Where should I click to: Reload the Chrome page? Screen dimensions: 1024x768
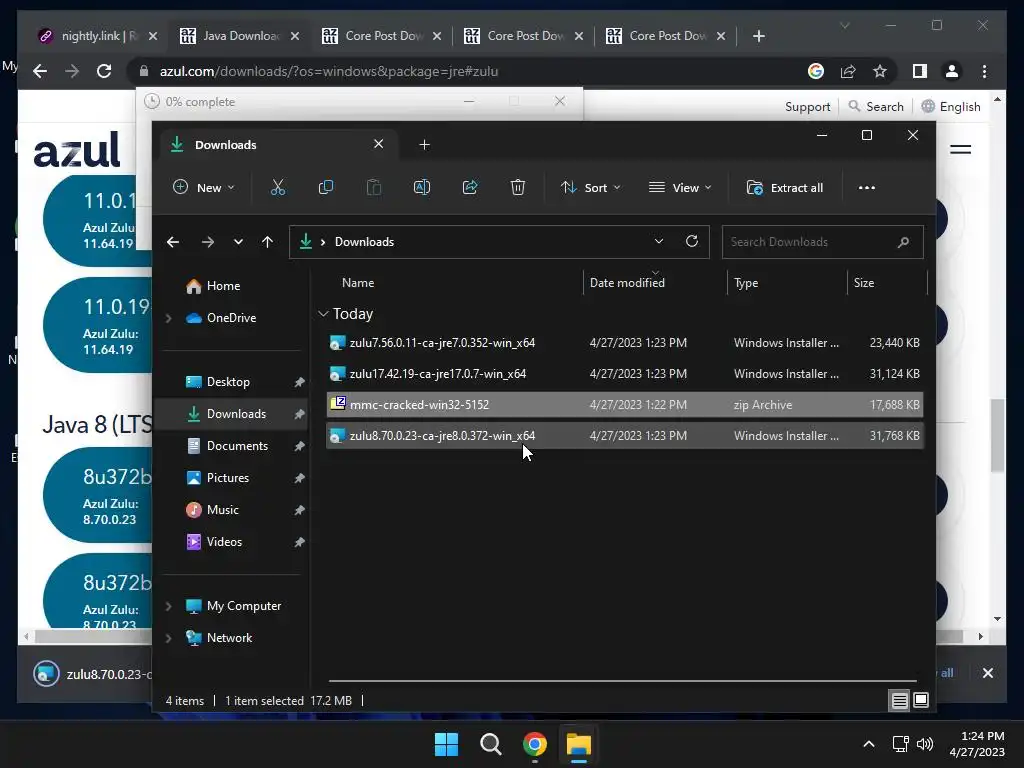pyautogui.click(x=104, y=71)
